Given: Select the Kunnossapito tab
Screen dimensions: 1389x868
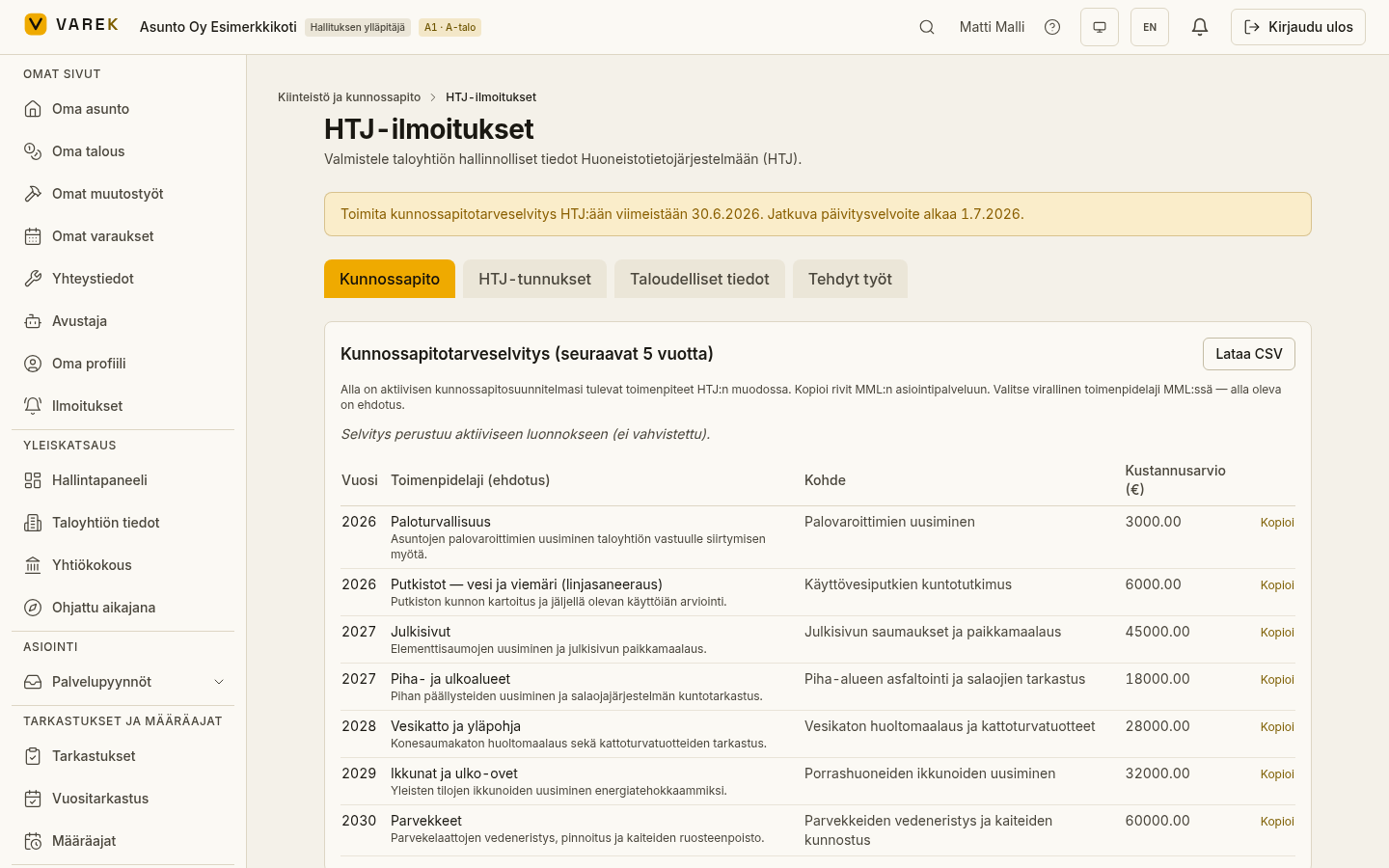Looking at the screenshot, I should click(390, 279).
